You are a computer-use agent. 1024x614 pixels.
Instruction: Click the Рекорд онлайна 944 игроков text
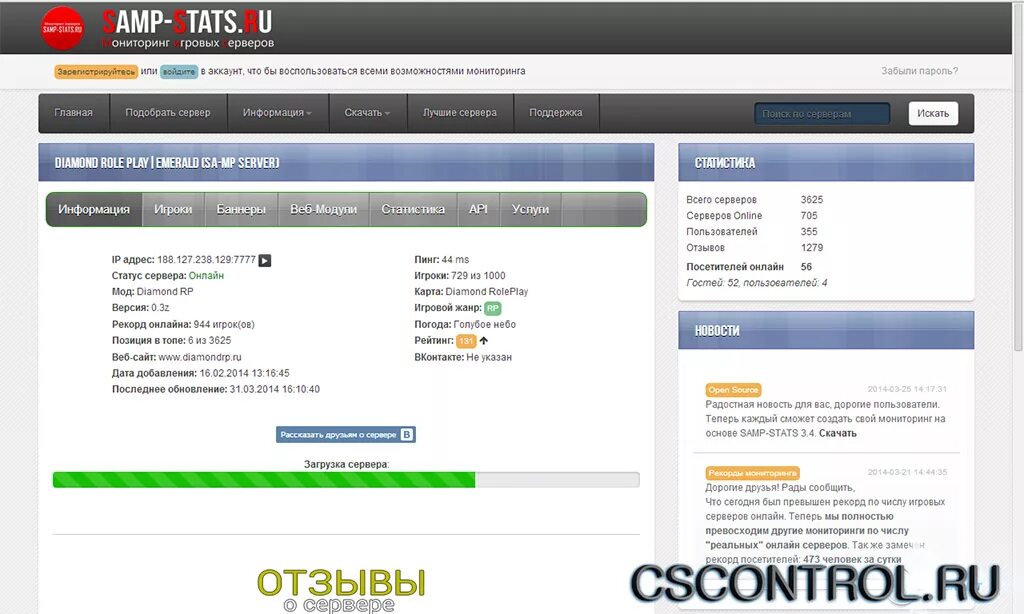pos(184,324)
